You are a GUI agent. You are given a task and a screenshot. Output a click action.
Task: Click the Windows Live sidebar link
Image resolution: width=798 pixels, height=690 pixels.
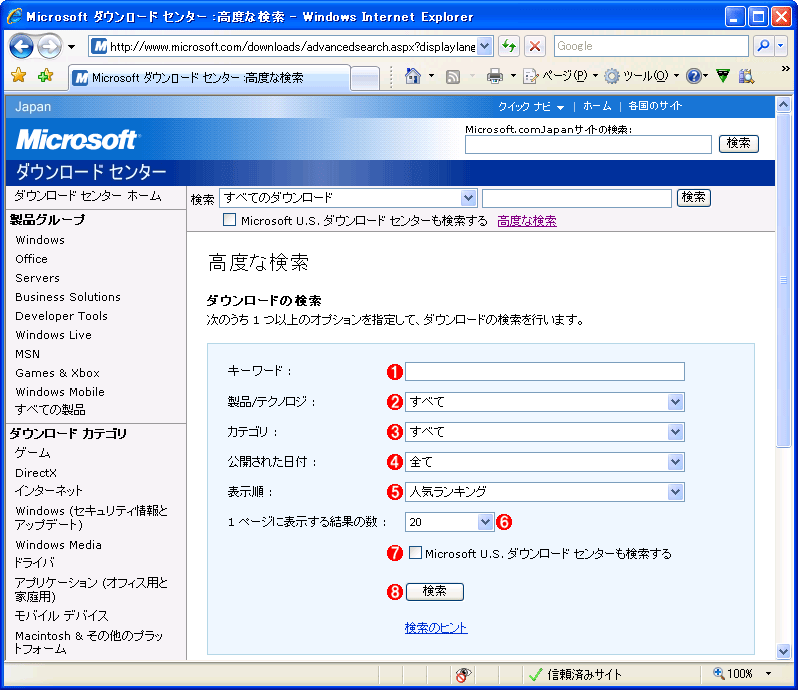pyautogui.click(x=53, y=335)
